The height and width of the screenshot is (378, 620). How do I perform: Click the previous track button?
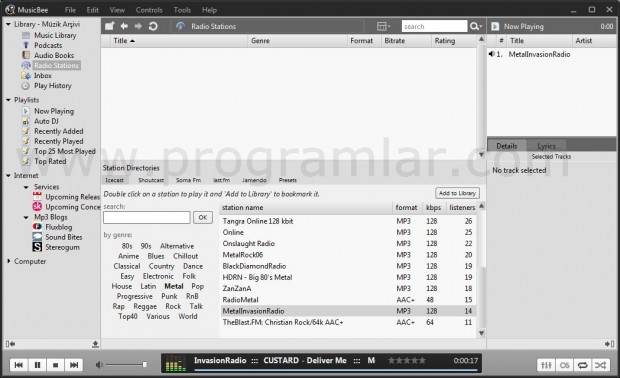(19, 365)
